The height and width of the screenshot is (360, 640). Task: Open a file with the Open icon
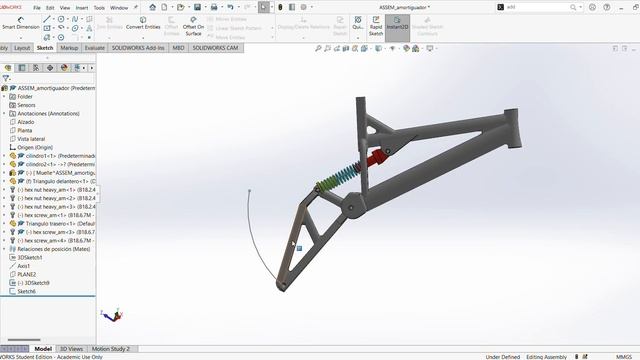coord(180,7)
